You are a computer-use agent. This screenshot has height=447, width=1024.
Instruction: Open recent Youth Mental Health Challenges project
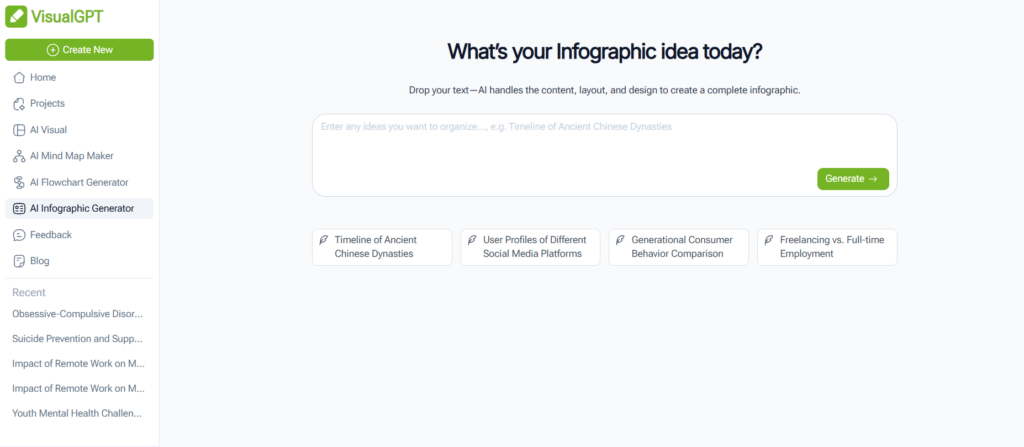coord(78,412)
